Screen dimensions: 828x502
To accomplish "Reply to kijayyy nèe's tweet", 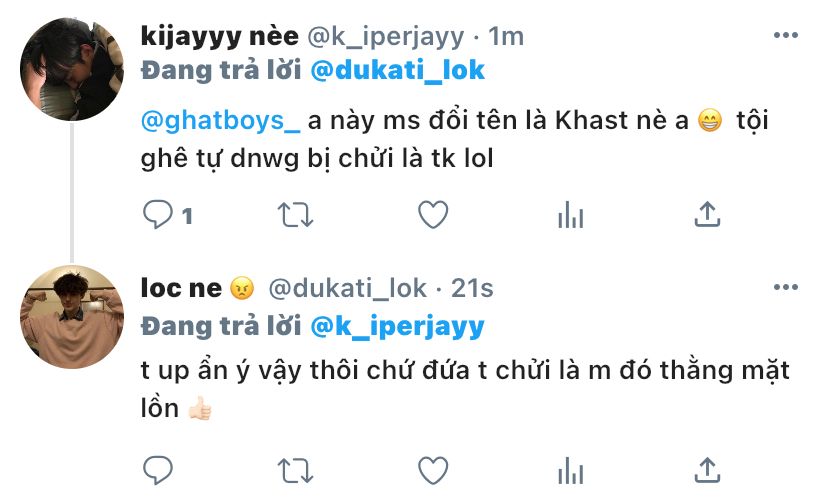I will [157, 215].
